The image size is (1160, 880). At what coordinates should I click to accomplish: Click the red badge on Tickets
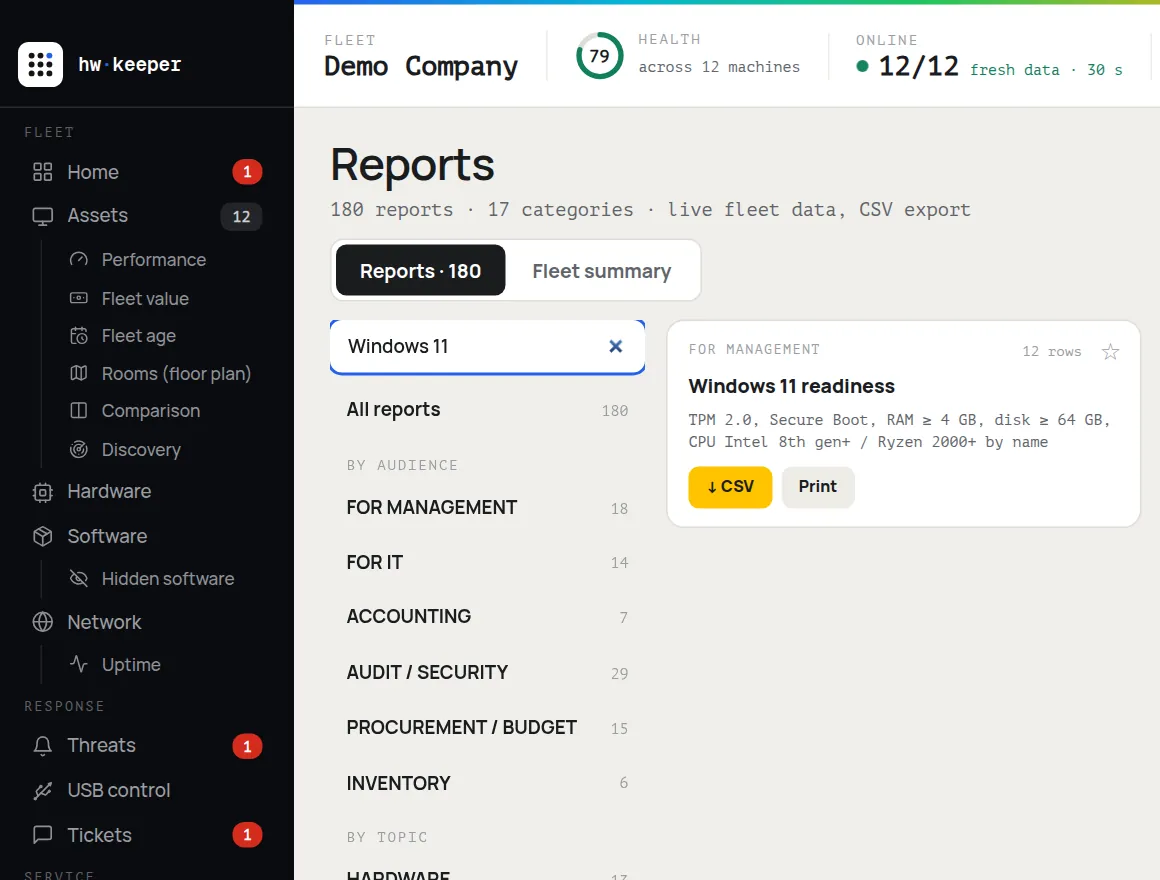(247, 835)
